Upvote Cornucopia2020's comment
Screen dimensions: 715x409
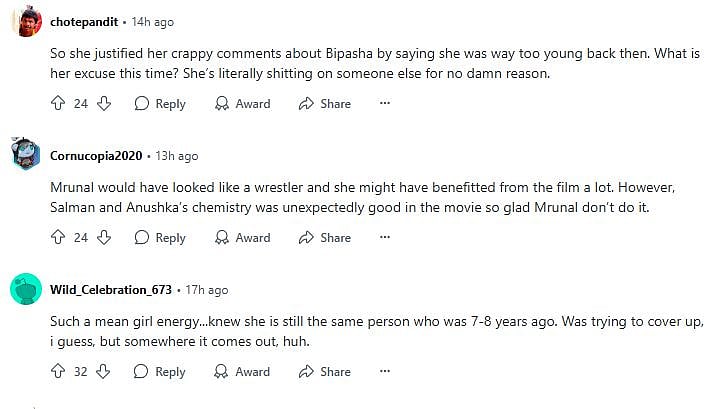[57, 238]
